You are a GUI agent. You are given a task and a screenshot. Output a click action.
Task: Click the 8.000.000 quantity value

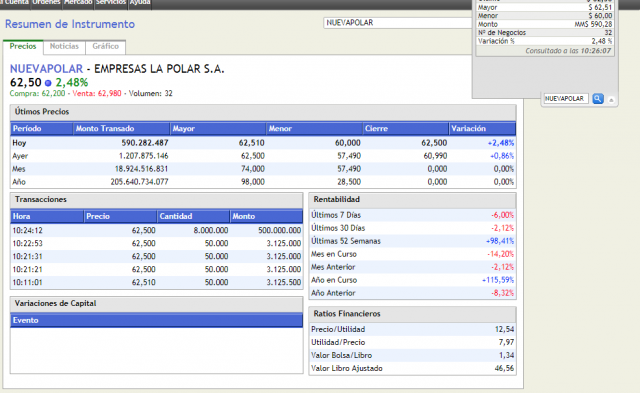[211, 231]
